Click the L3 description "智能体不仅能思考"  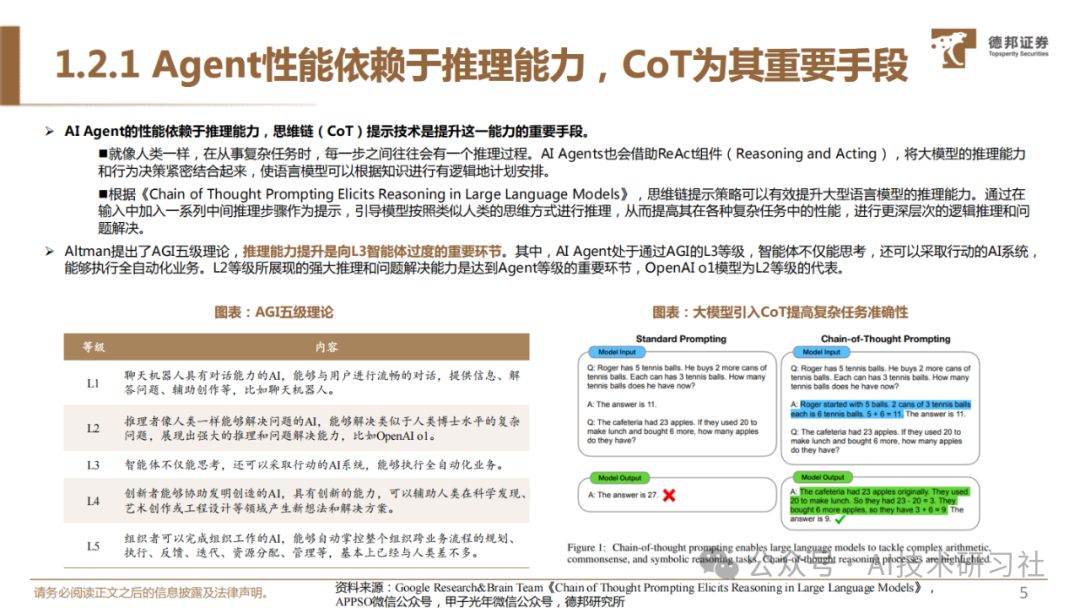[314, 465]
